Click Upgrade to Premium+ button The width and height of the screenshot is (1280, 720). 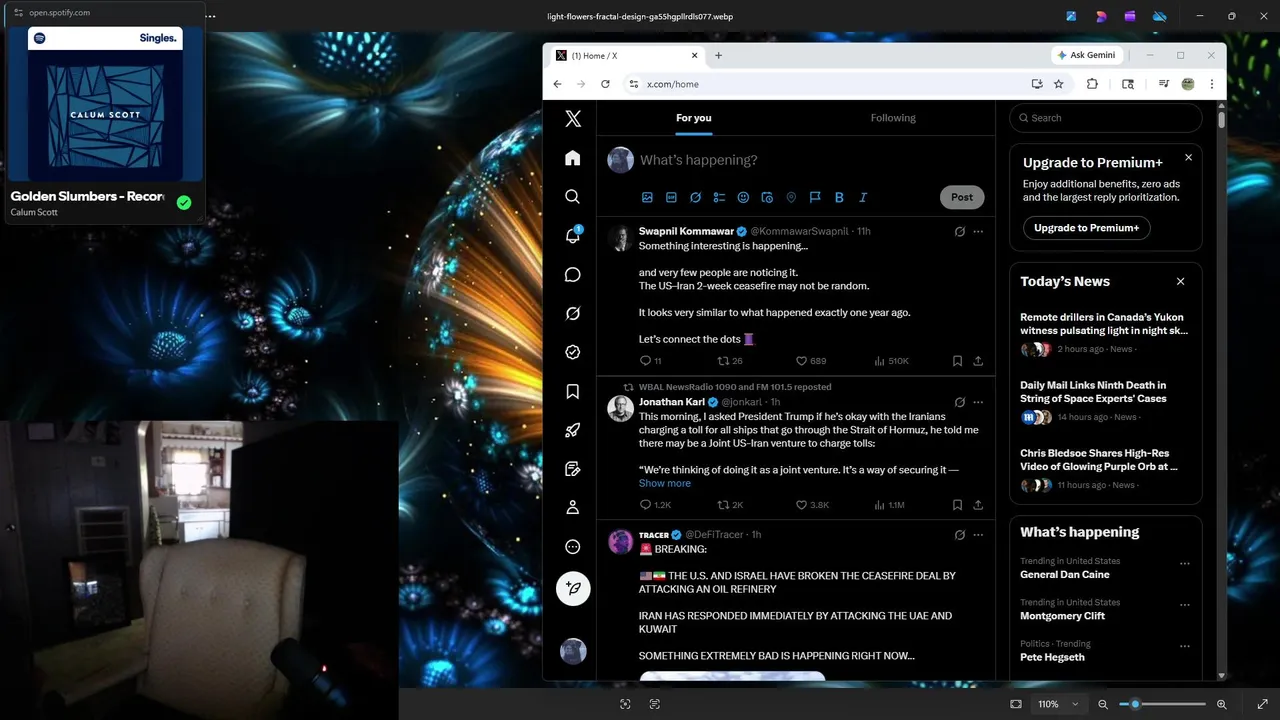(1086, 228)
